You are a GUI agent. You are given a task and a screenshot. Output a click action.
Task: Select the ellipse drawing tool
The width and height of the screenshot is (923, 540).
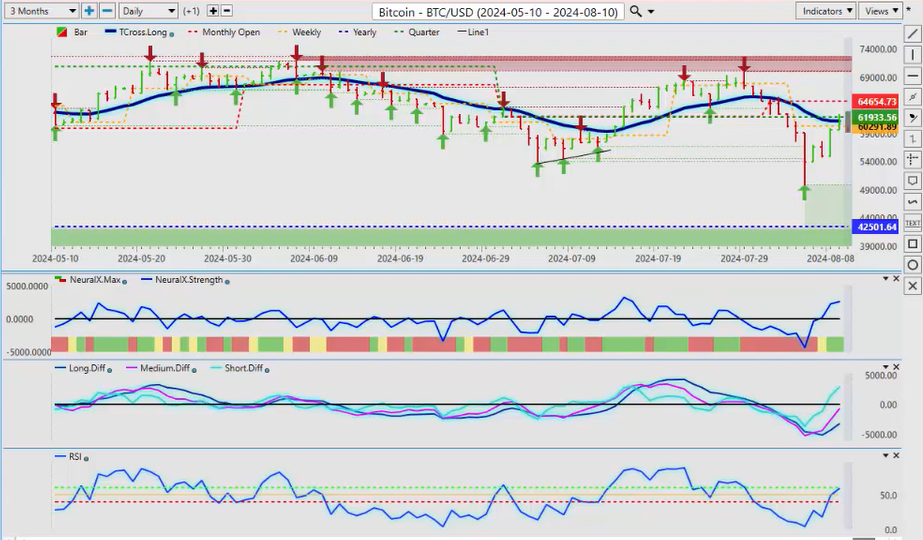(912, 265)
